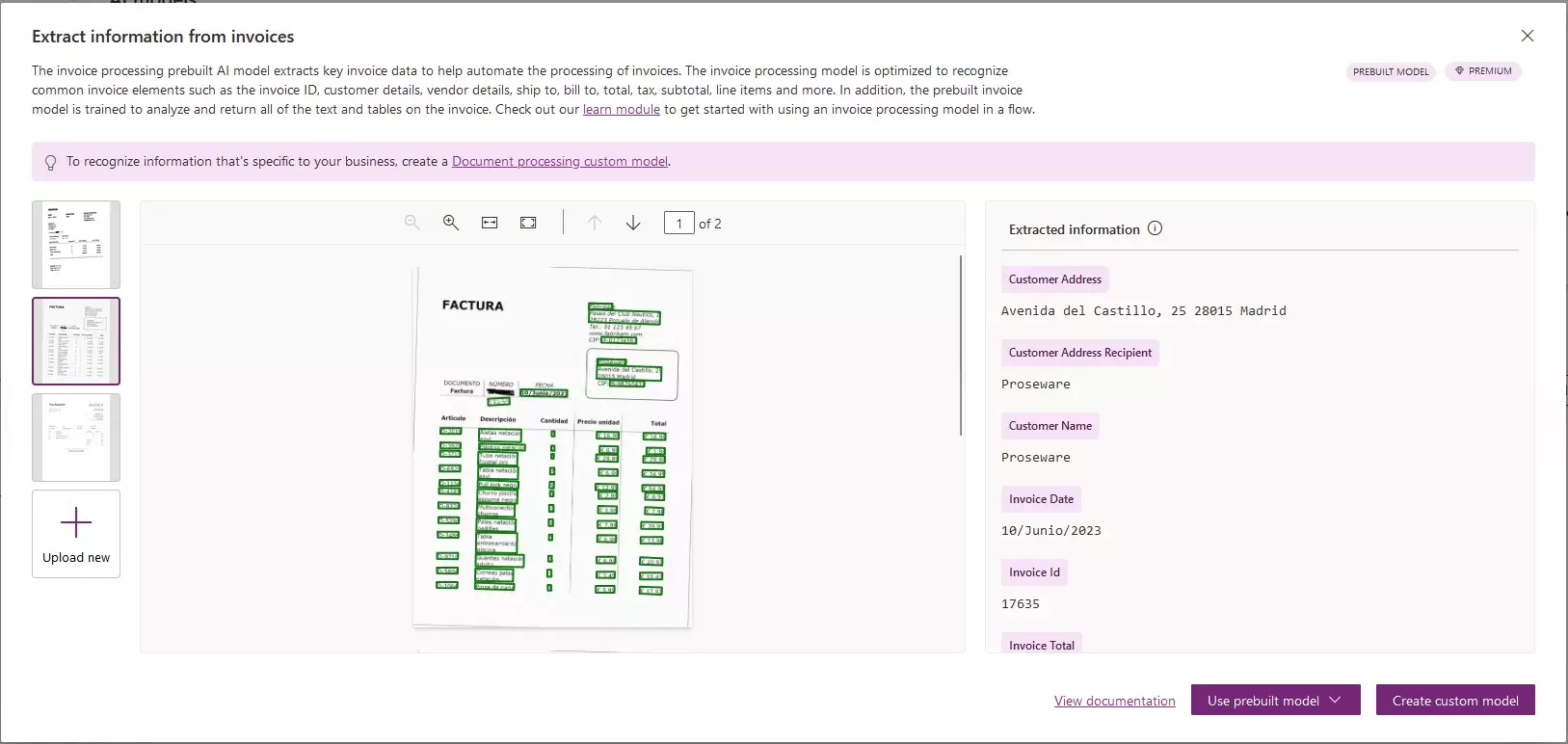Click the PREBUILT MODEL badge

point(1391,71)
